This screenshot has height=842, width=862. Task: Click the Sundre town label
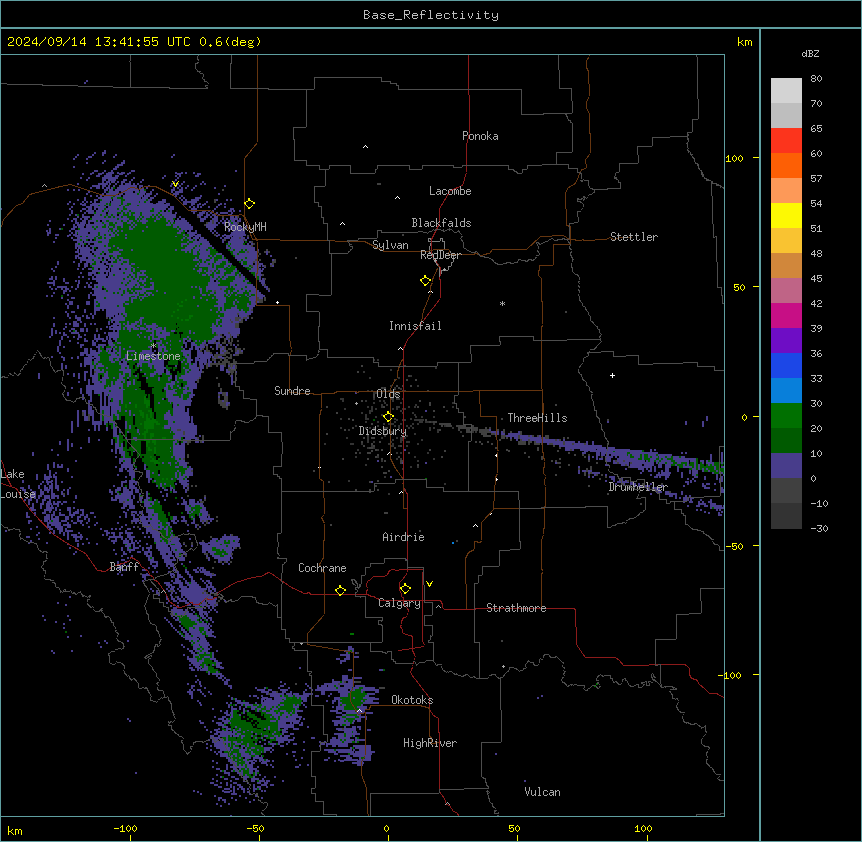[292, 391]
